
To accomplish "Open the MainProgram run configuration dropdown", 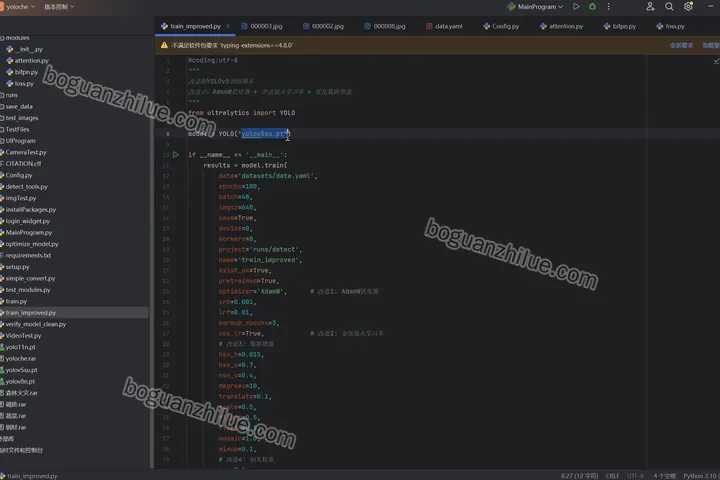I will (535, 7).
